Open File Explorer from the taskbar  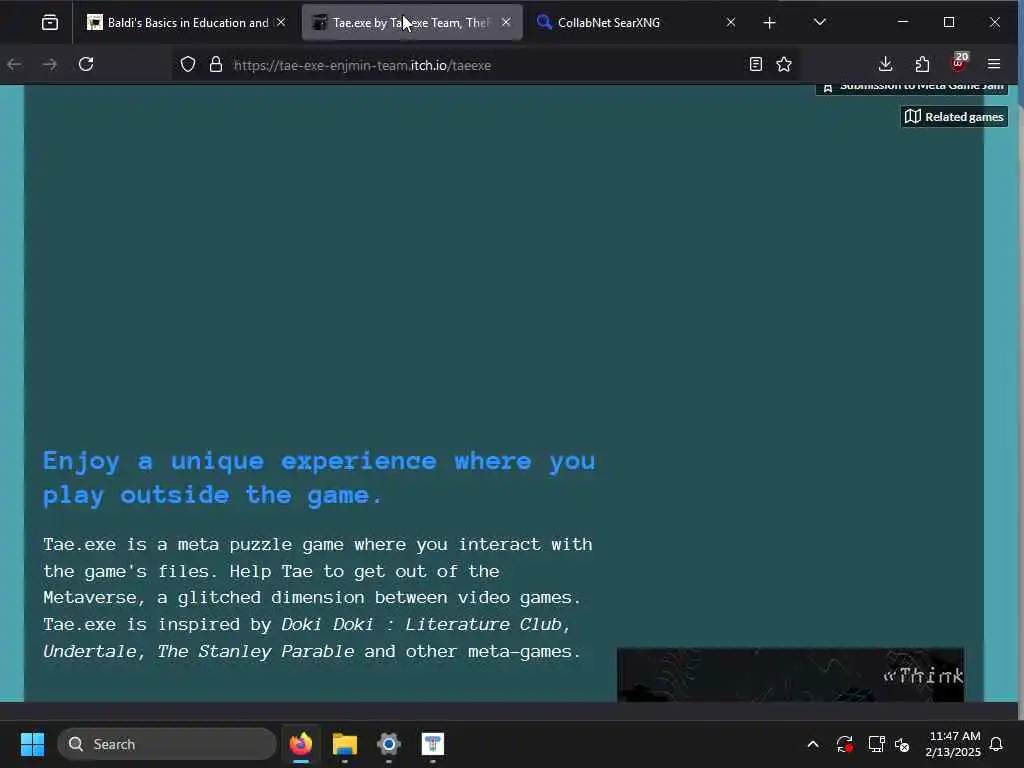click(x=345, y=744)
